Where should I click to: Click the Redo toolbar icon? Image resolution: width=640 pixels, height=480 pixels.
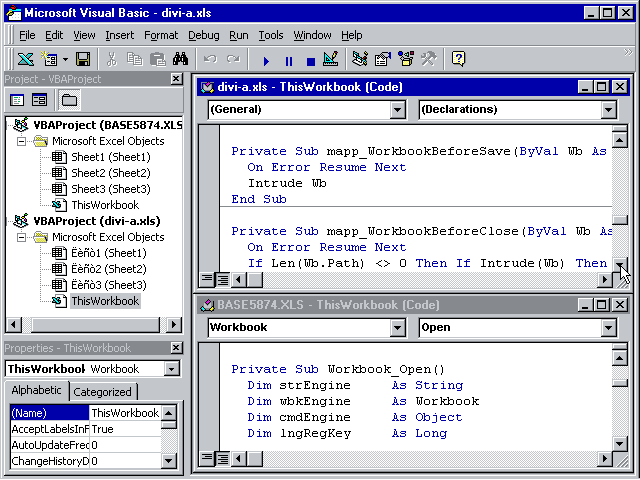233,59
